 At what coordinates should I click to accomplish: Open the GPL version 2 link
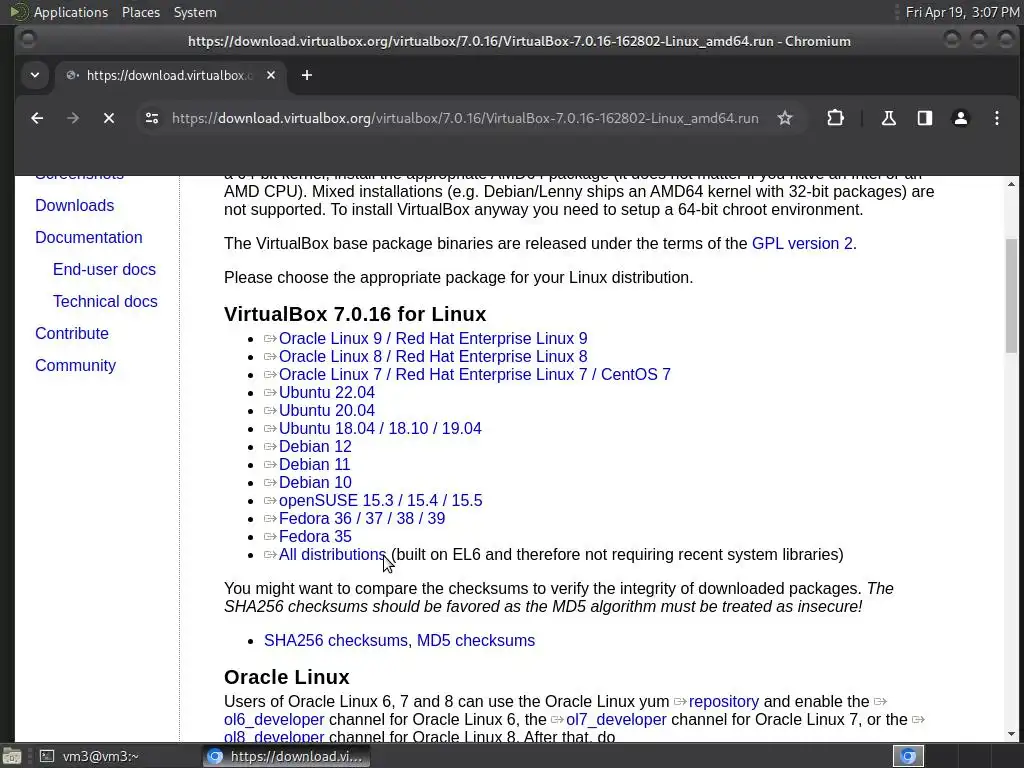coord(802,244)
